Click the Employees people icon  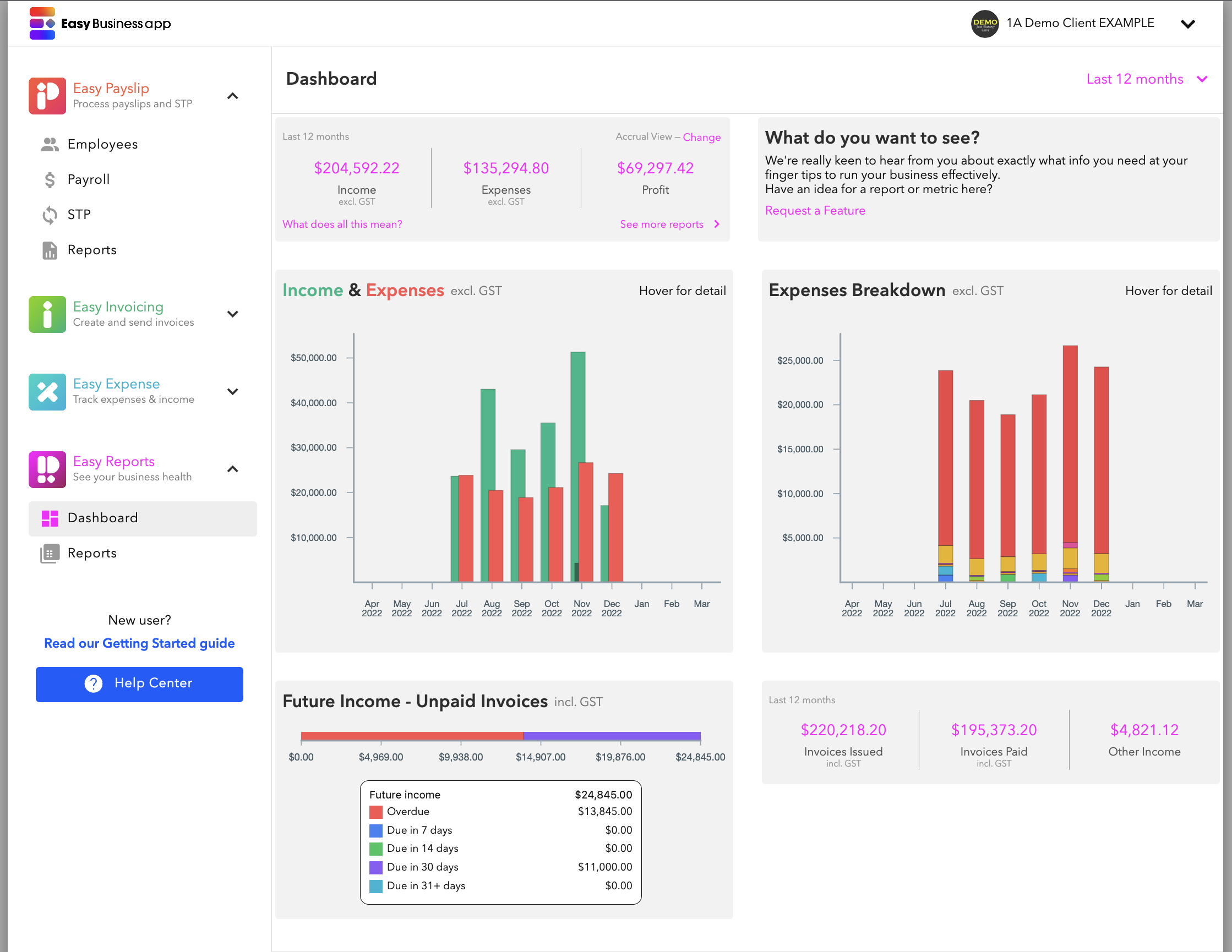50,144
